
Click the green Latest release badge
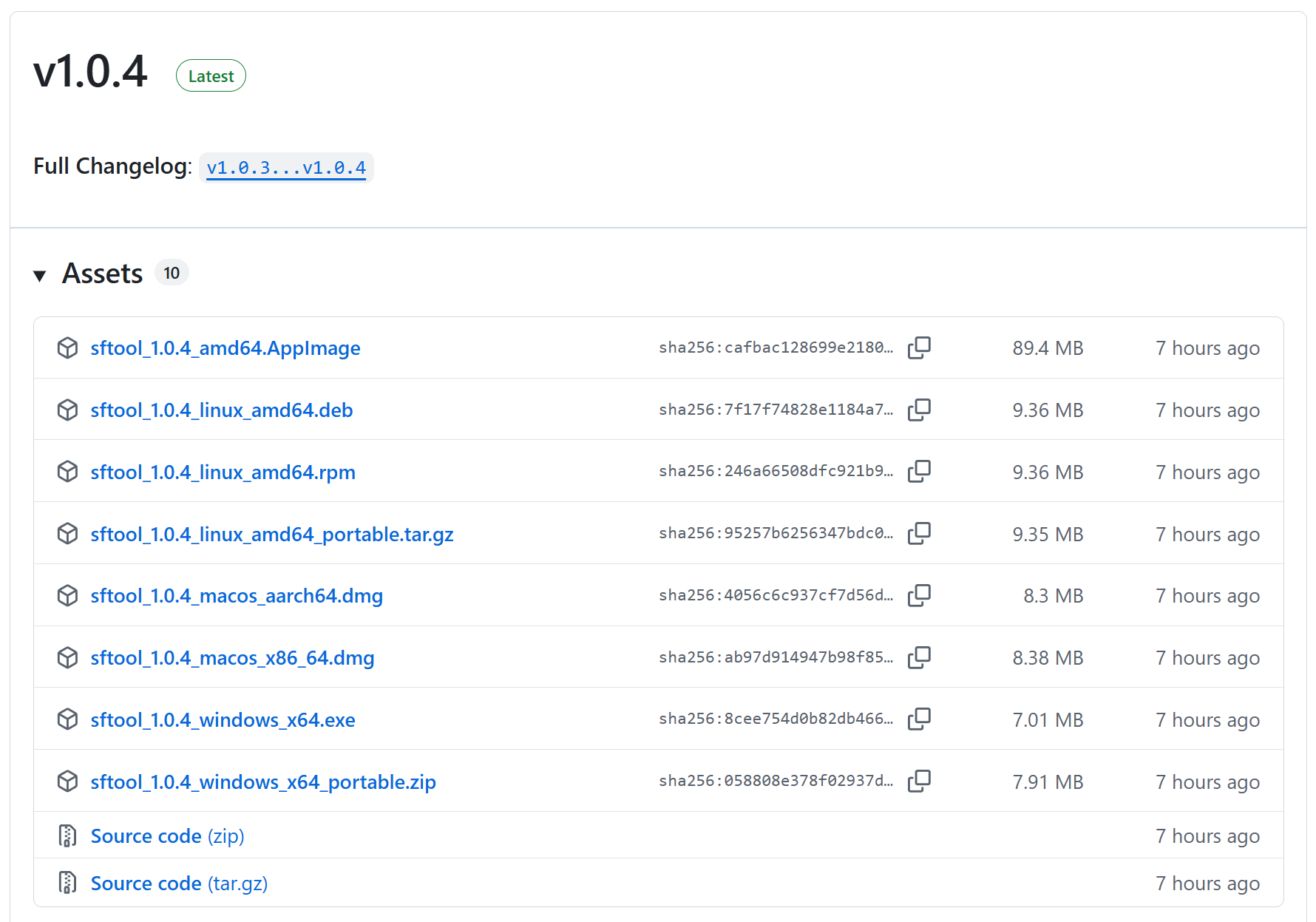(211, 76)
